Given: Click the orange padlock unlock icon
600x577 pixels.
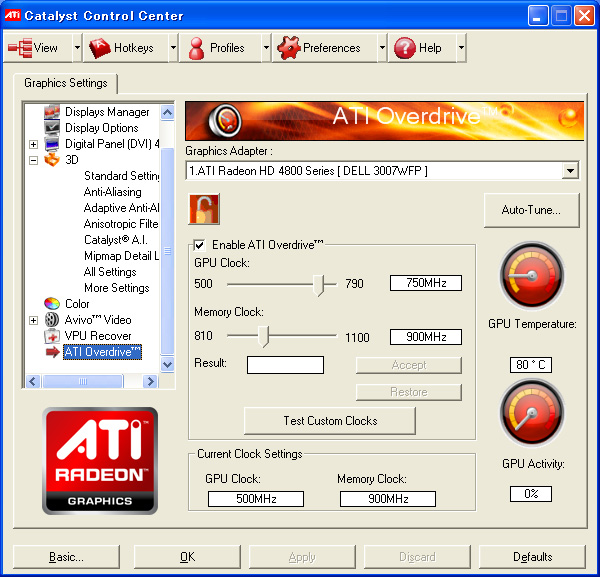Looking at the screenshot, I should click(204, 209).
